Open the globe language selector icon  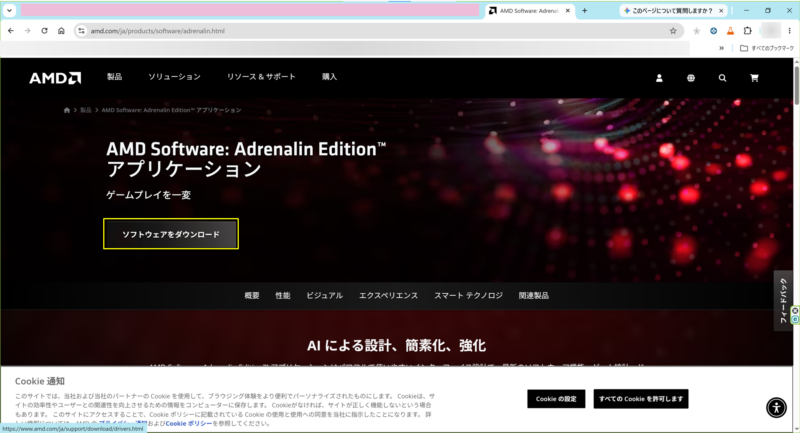click(691, 78)
